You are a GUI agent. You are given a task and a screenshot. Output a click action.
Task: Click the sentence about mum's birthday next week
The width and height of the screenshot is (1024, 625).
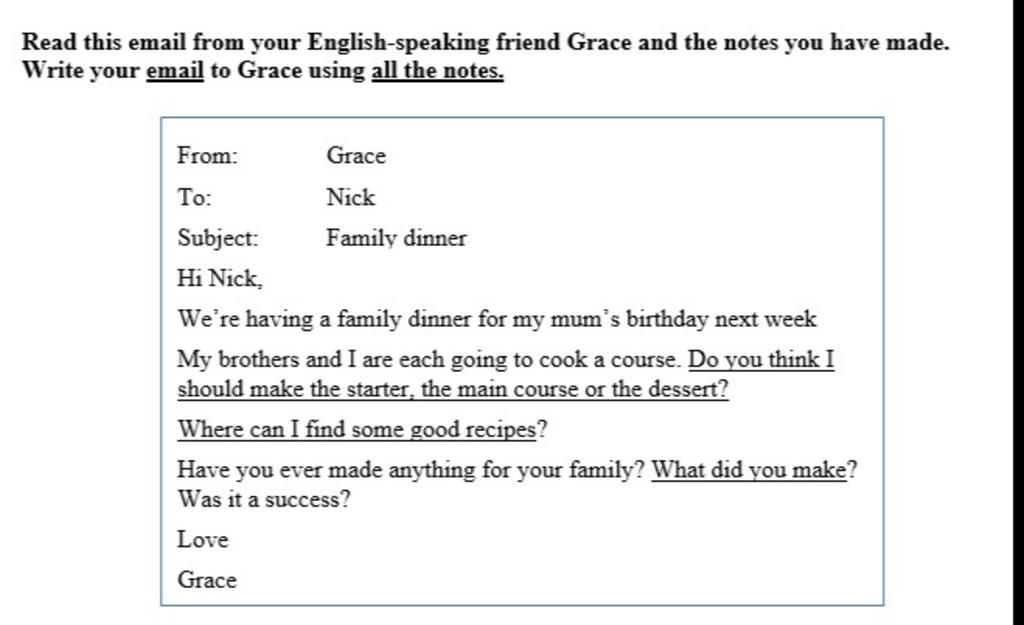497,319
